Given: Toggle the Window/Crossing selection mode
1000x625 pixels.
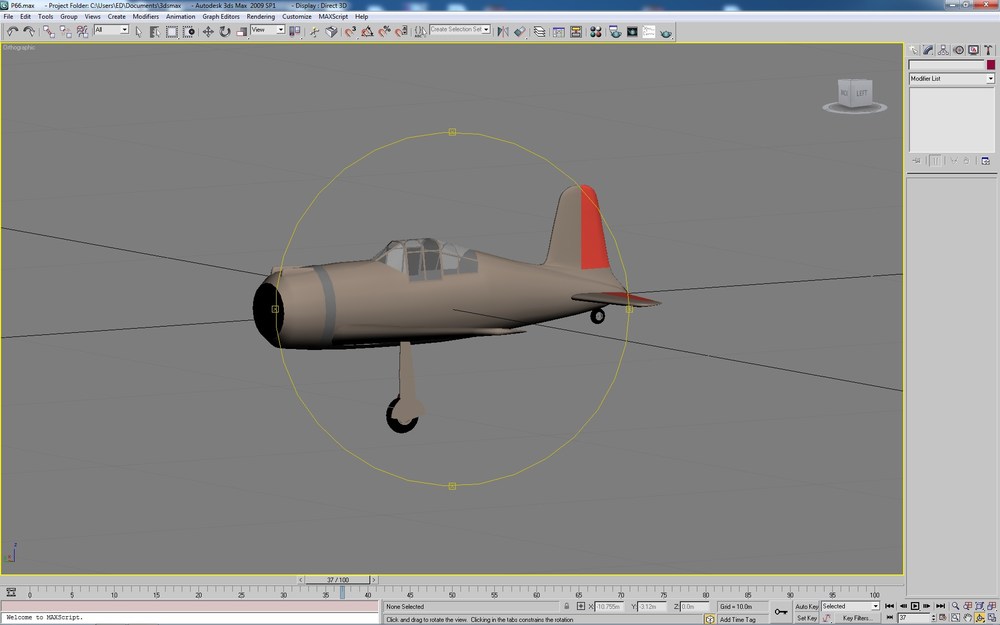Looking at the screenshot, I should click(189, 31).
